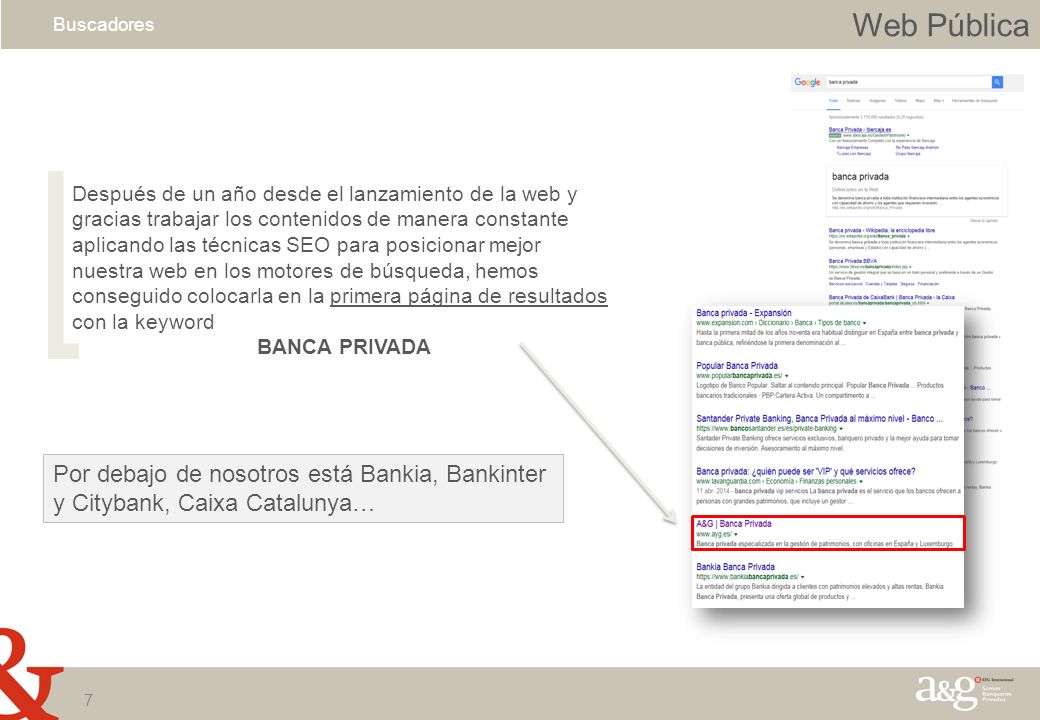Open the Banca Privada BBVA result

[852, 261]
